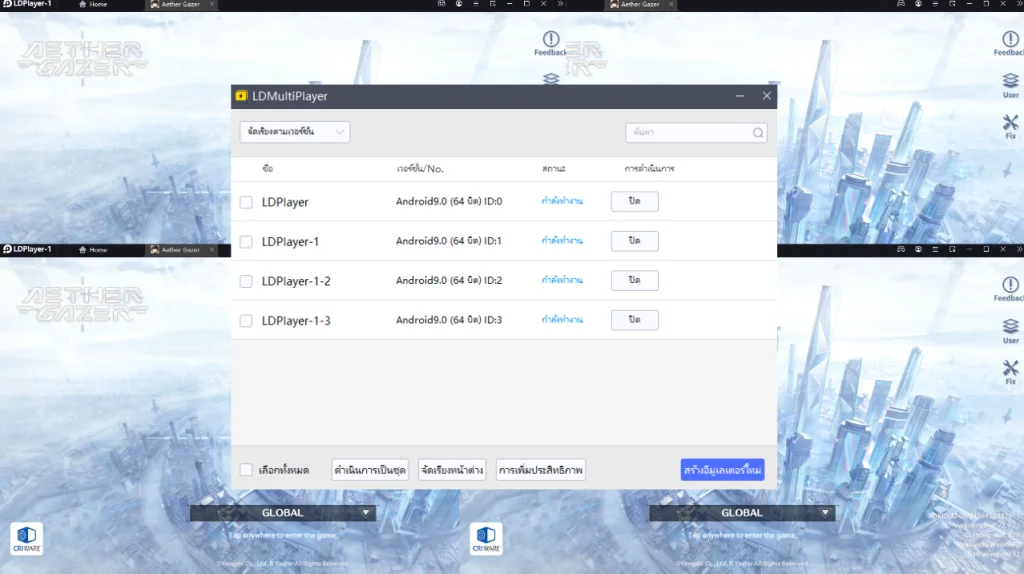Open hamburger menu in upper-right emulator titlebar

(935, 4)
